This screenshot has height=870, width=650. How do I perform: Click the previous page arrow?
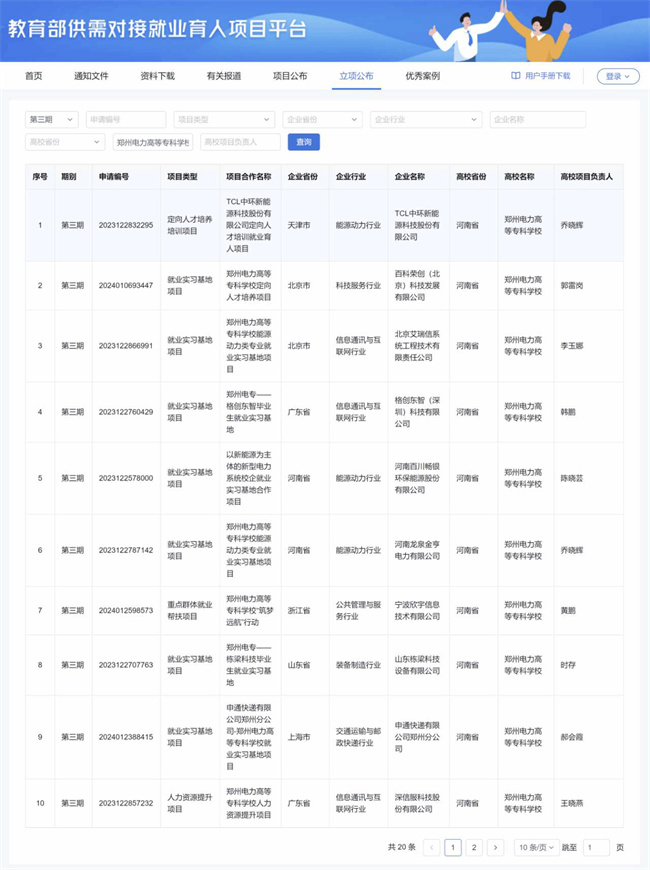[x=432, y=847]
